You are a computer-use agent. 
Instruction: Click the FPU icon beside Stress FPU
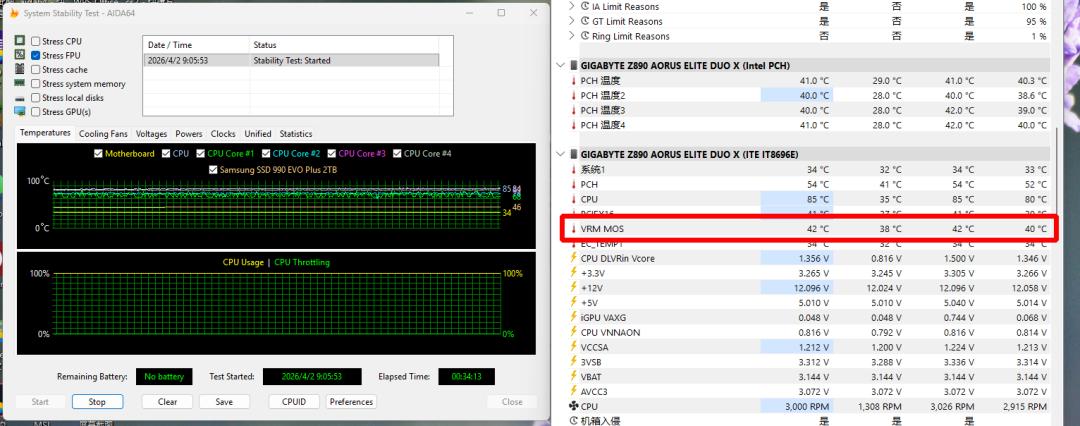coord(19,55)
